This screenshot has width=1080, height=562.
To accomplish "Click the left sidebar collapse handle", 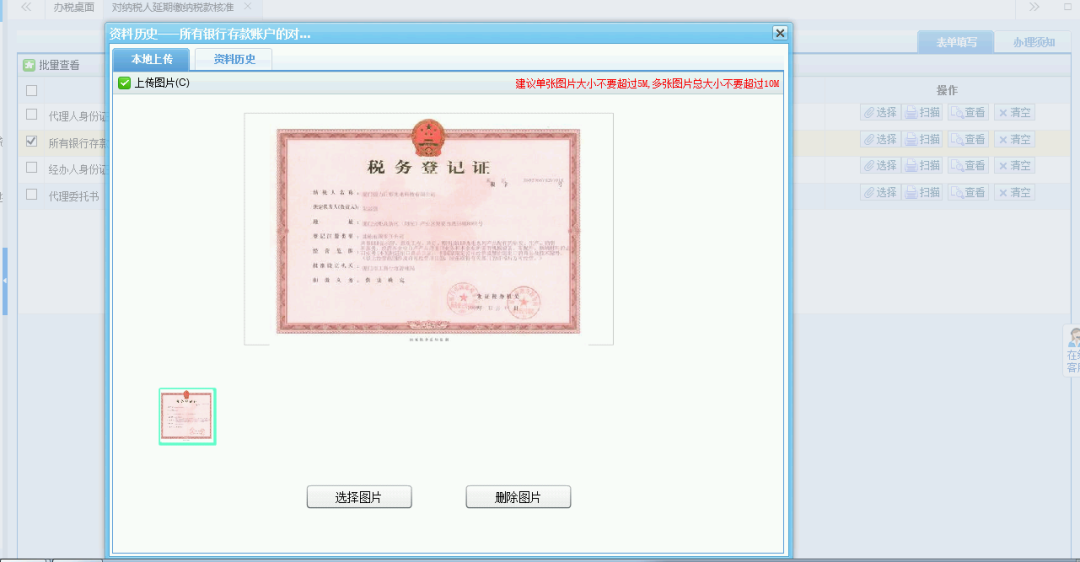I will 5,281.
